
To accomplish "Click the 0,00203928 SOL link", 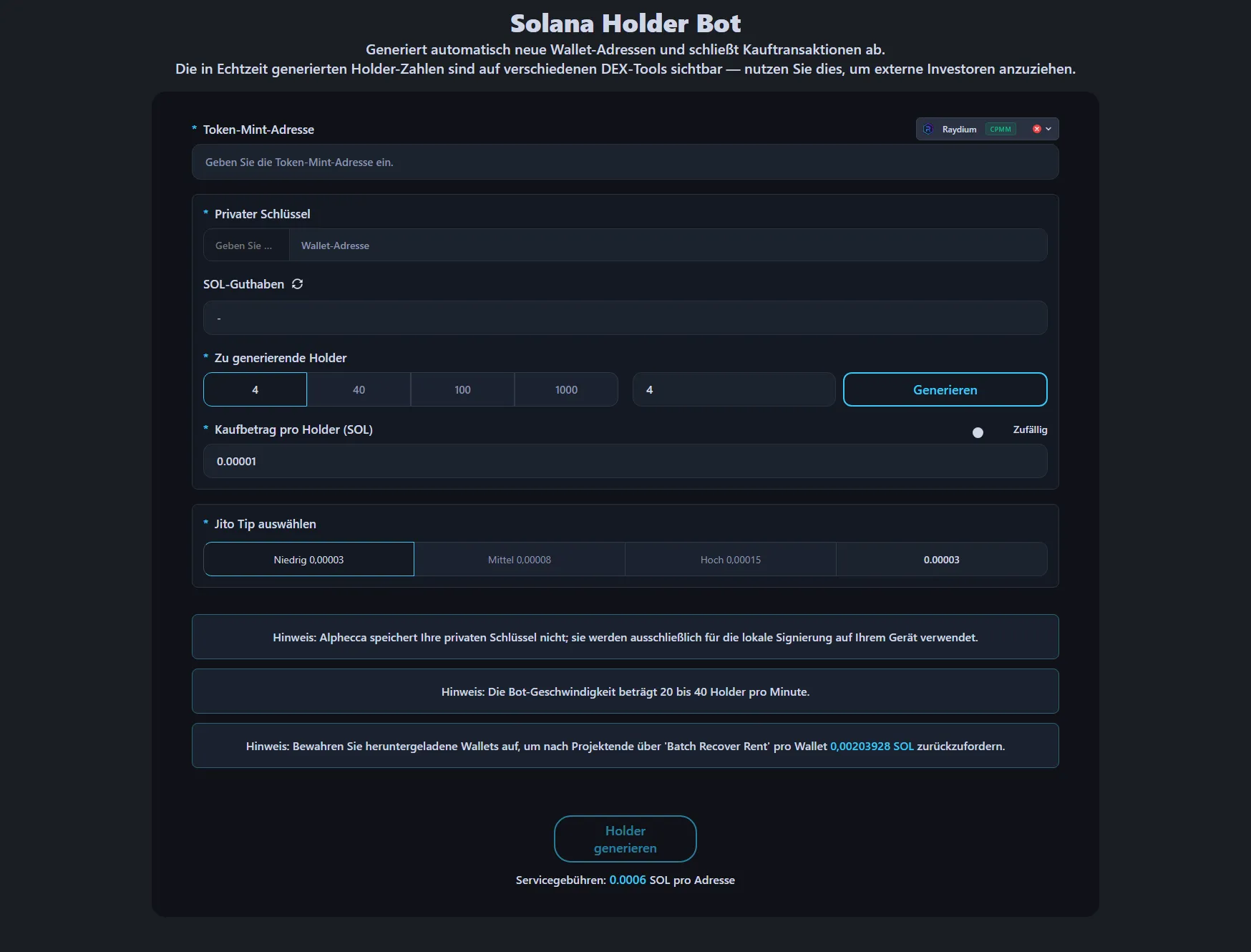I will 871,746.
